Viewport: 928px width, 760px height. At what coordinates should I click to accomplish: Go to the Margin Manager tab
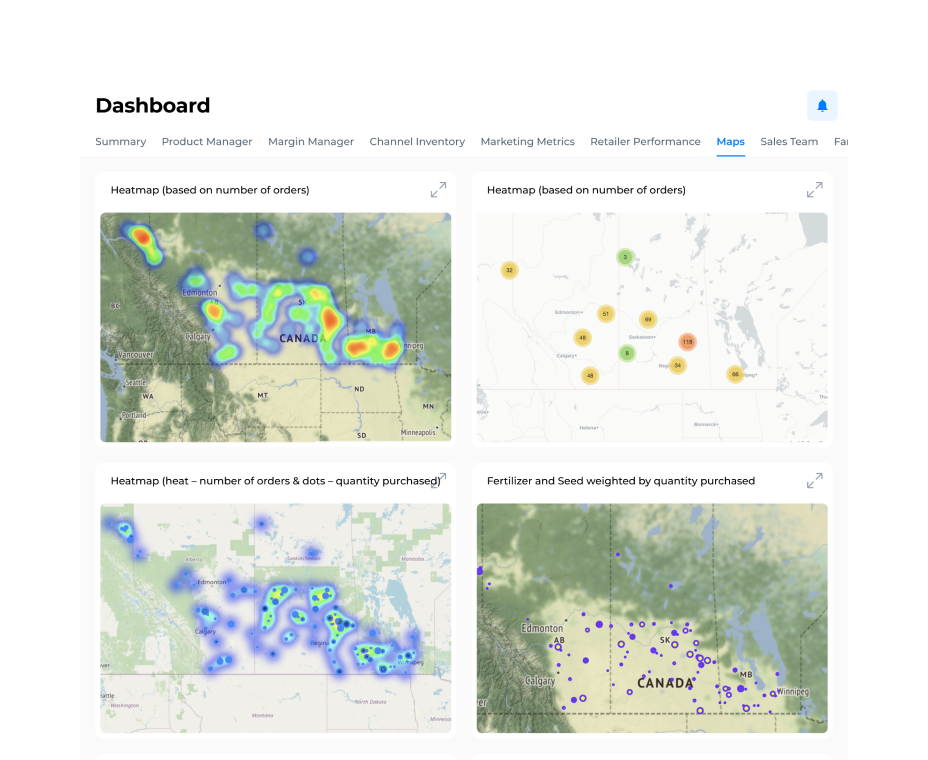pos(311,141)
